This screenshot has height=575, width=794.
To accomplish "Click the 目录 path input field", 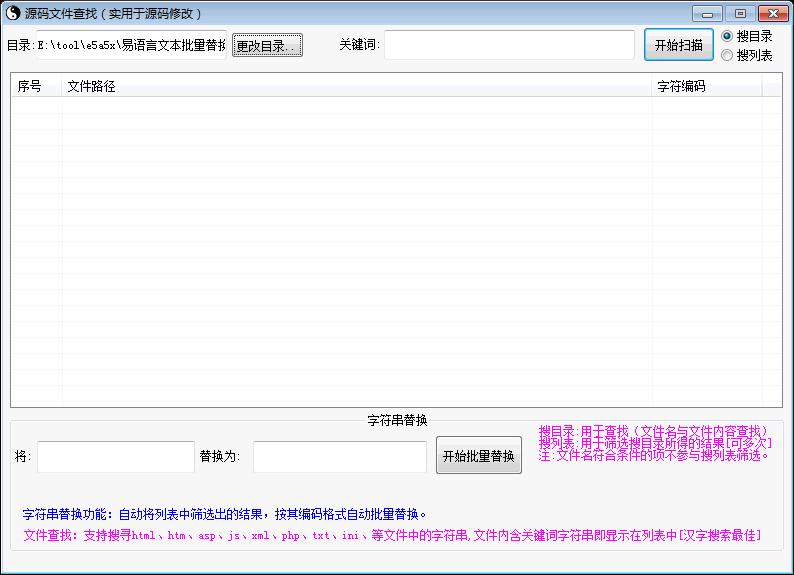I will click(x=130, y=45).
